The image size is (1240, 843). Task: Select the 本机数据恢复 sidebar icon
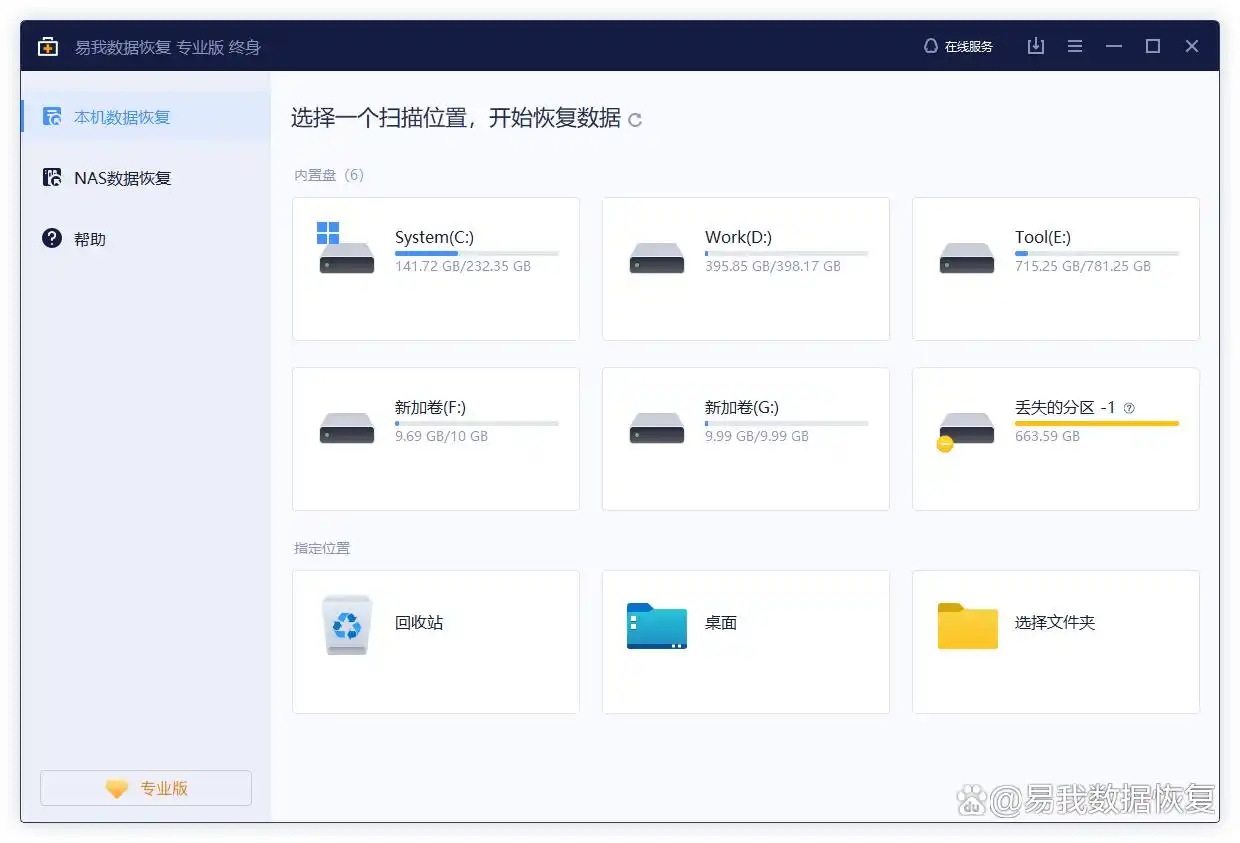pos(52,116)
